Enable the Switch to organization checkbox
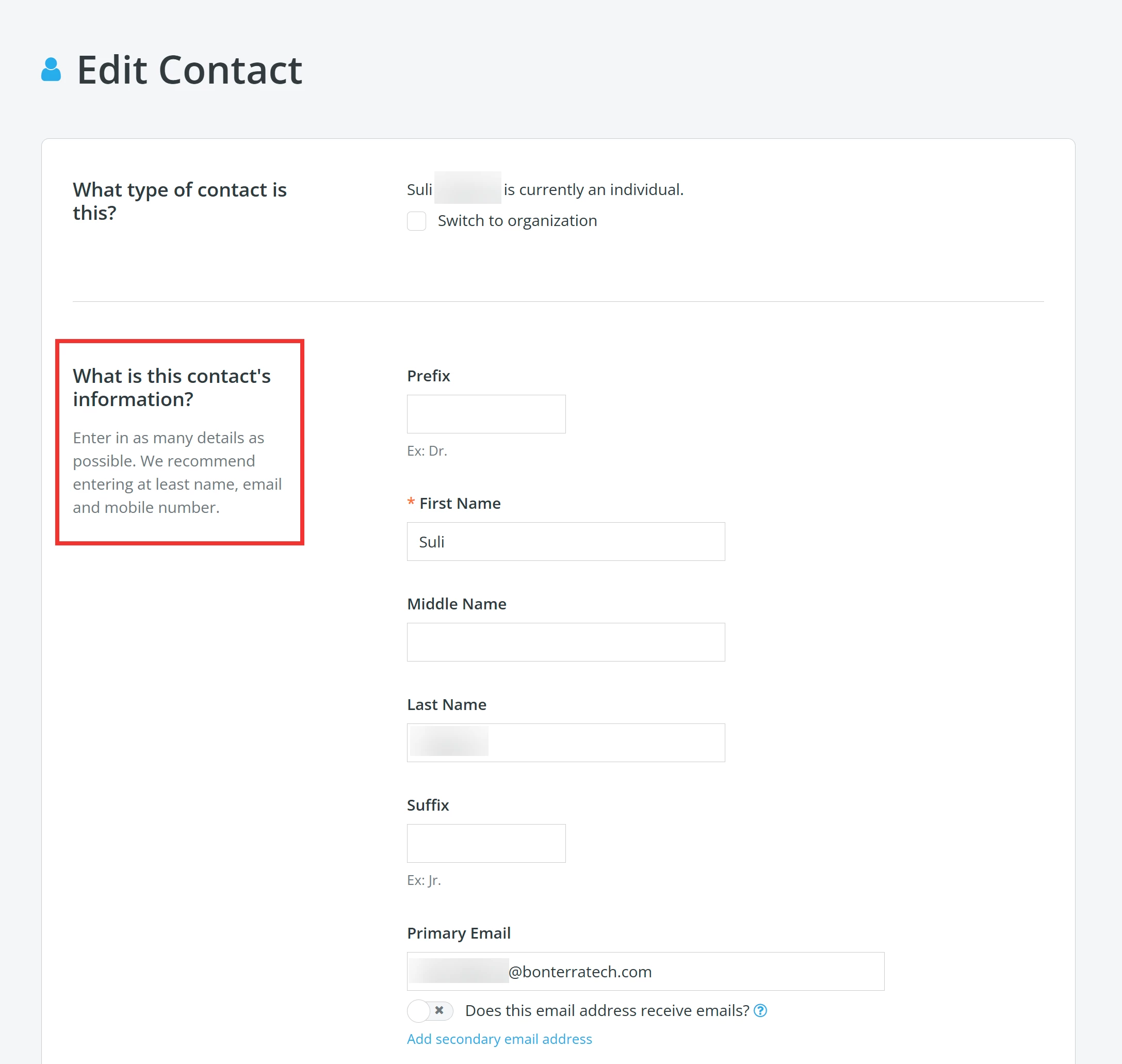This screenshot has height=1064, width=1122. point(417,221)
